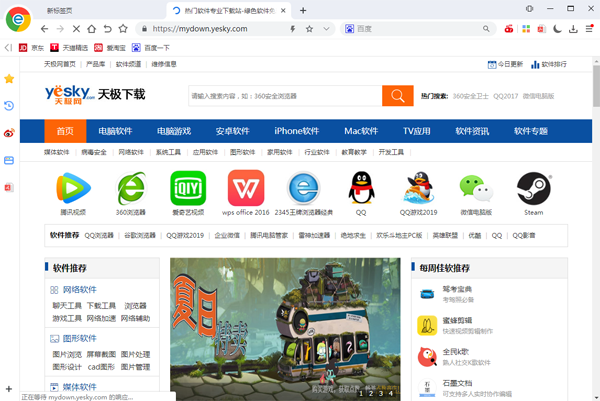The image size is (600, 401).
Task: Open the 百度一下 bookmark
Action: coord(151,47)
